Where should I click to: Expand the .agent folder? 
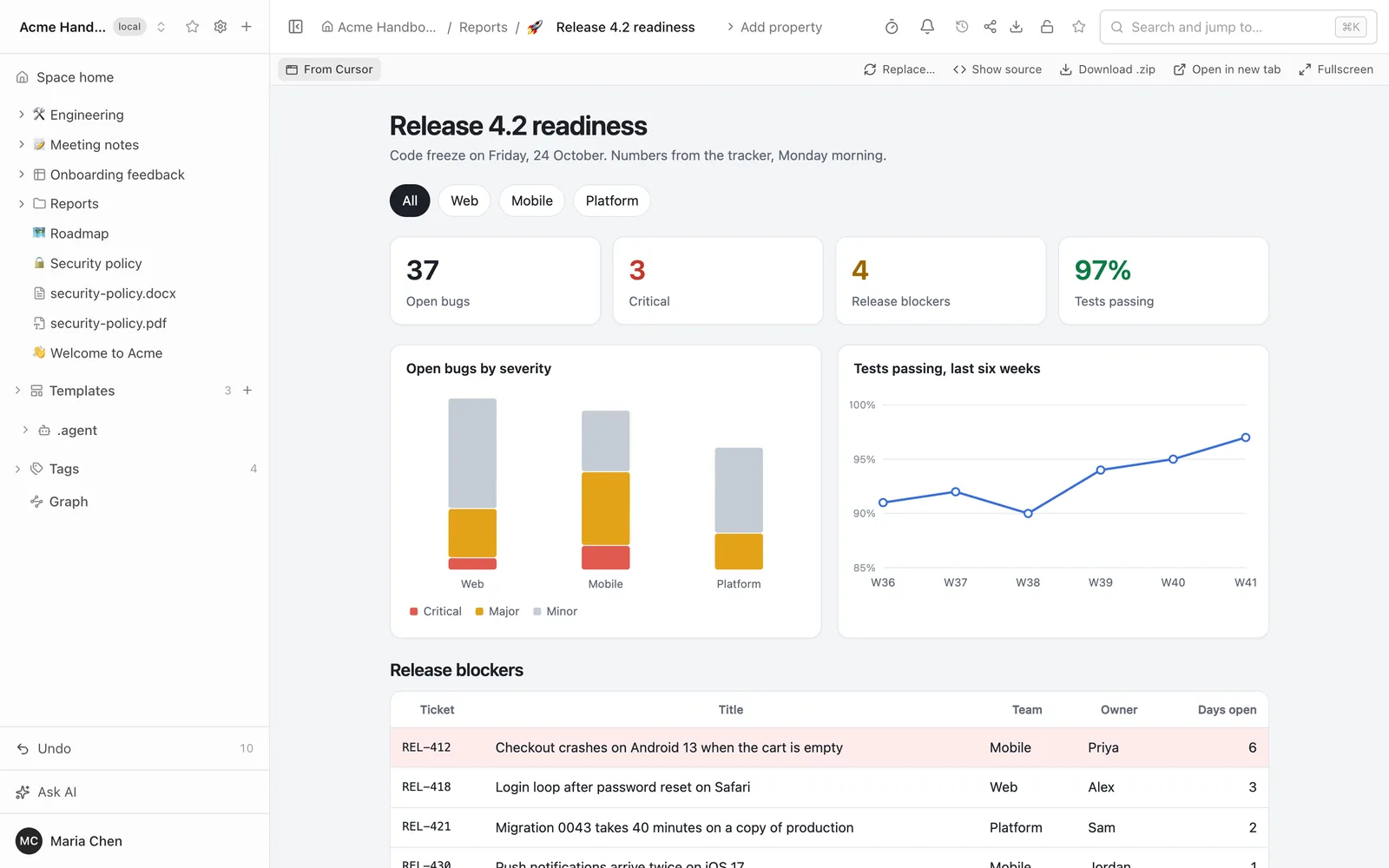25,431
